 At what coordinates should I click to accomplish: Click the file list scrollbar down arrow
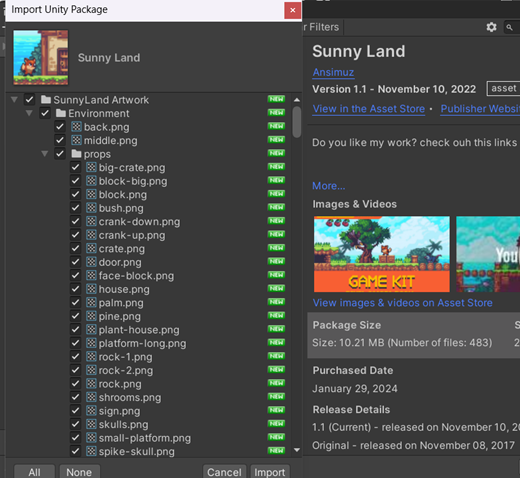tap(297, 450)
